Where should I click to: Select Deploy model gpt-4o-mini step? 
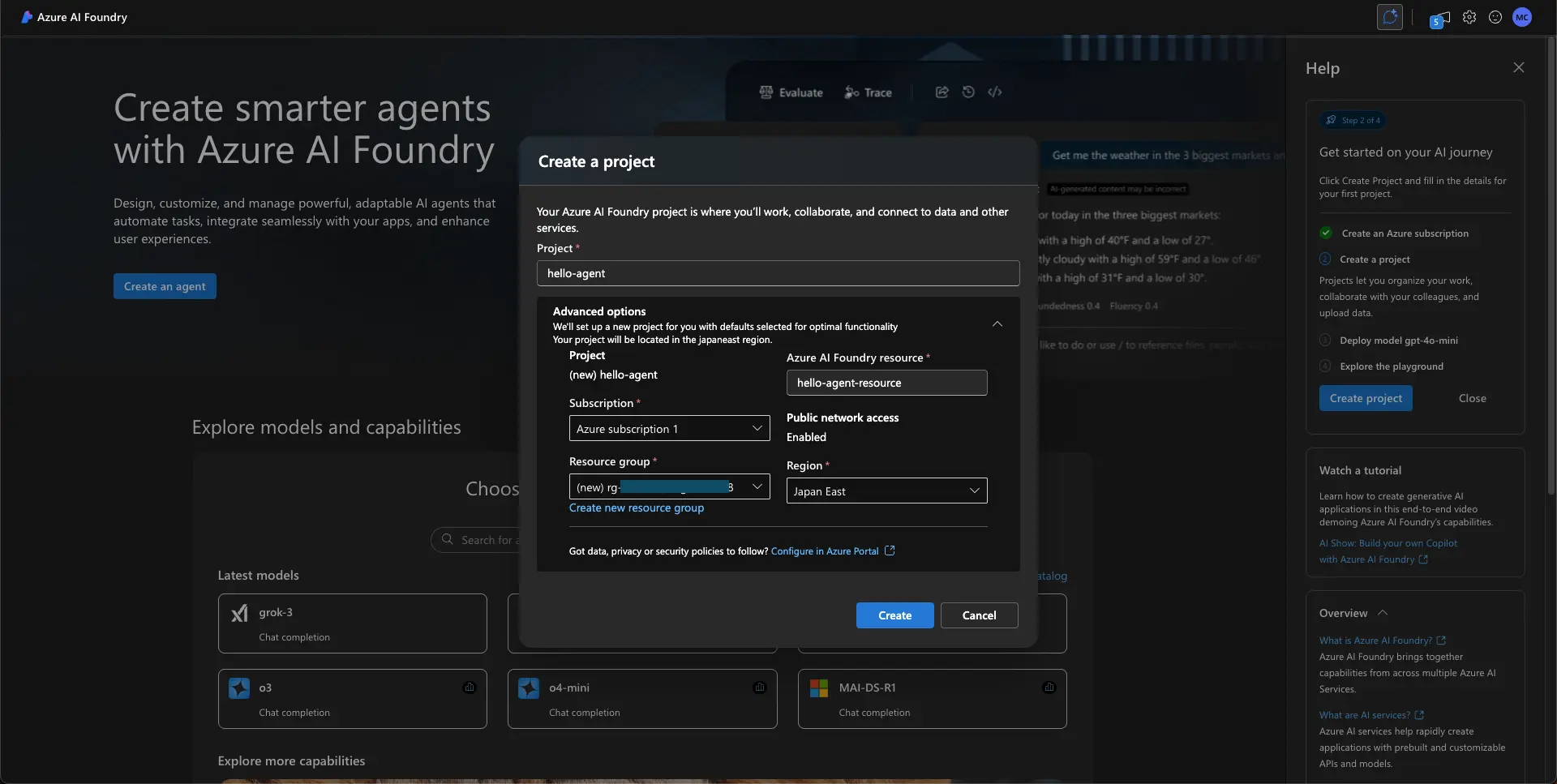tap(1399, 341)
